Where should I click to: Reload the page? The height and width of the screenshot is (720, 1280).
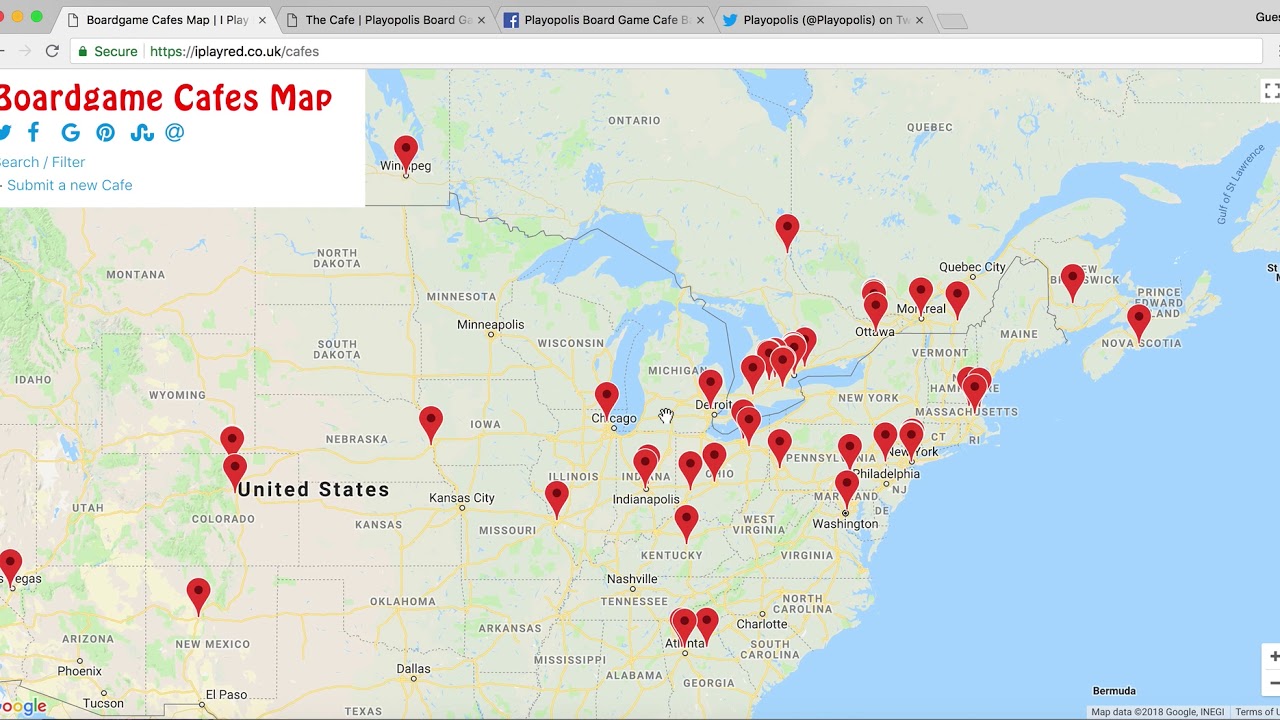52,51
